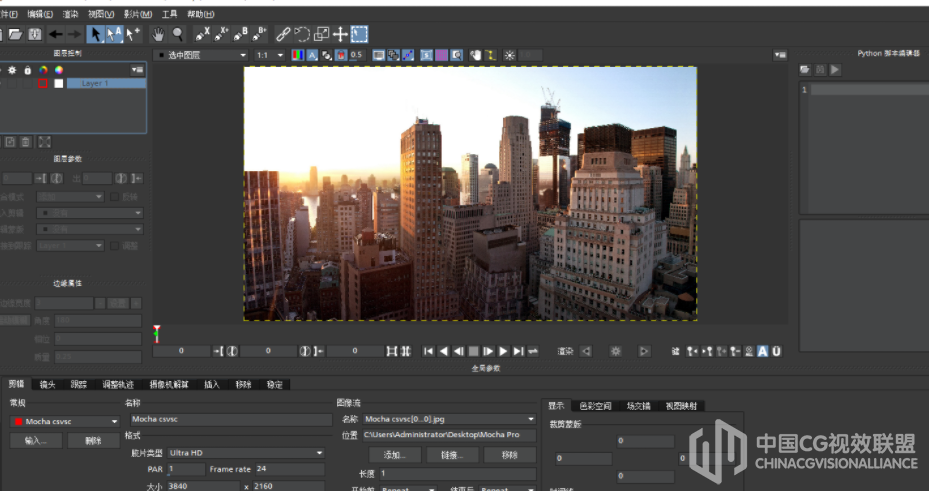
Task: Open the viewer options menu arrow at right
Action: click(x=780, y=55)
